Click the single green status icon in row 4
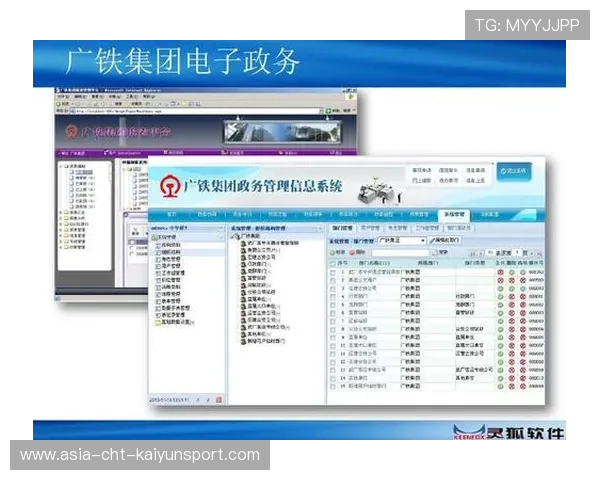The height and width of the screenshot is (480, 600). coord(500,297)
